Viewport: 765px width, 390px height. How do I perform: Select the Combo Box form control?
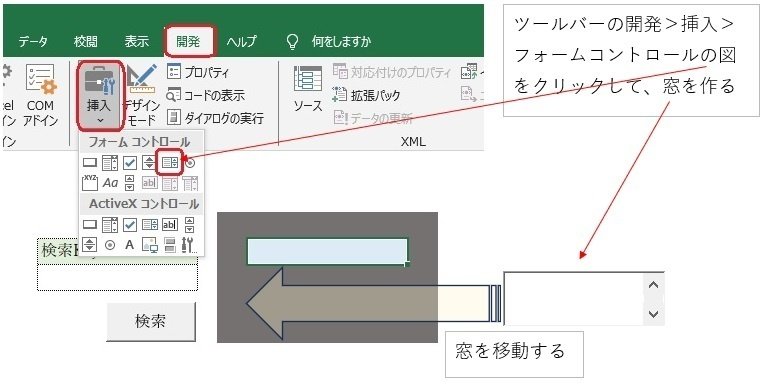110,163
